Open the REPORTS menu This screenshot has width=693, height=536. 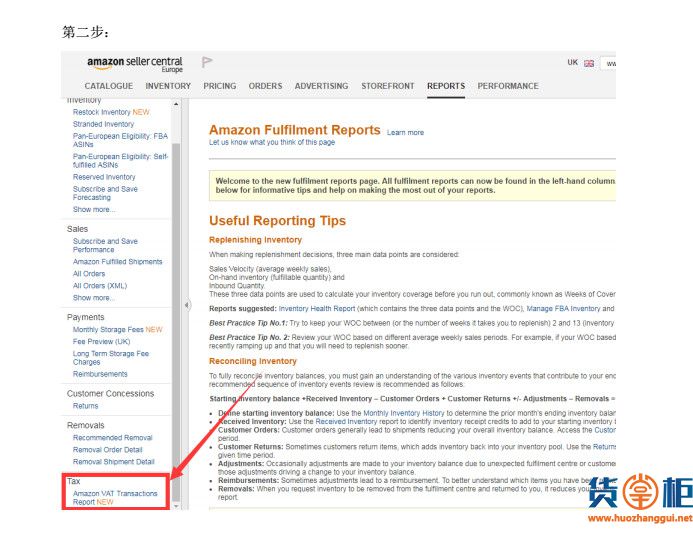click(446, 86)
